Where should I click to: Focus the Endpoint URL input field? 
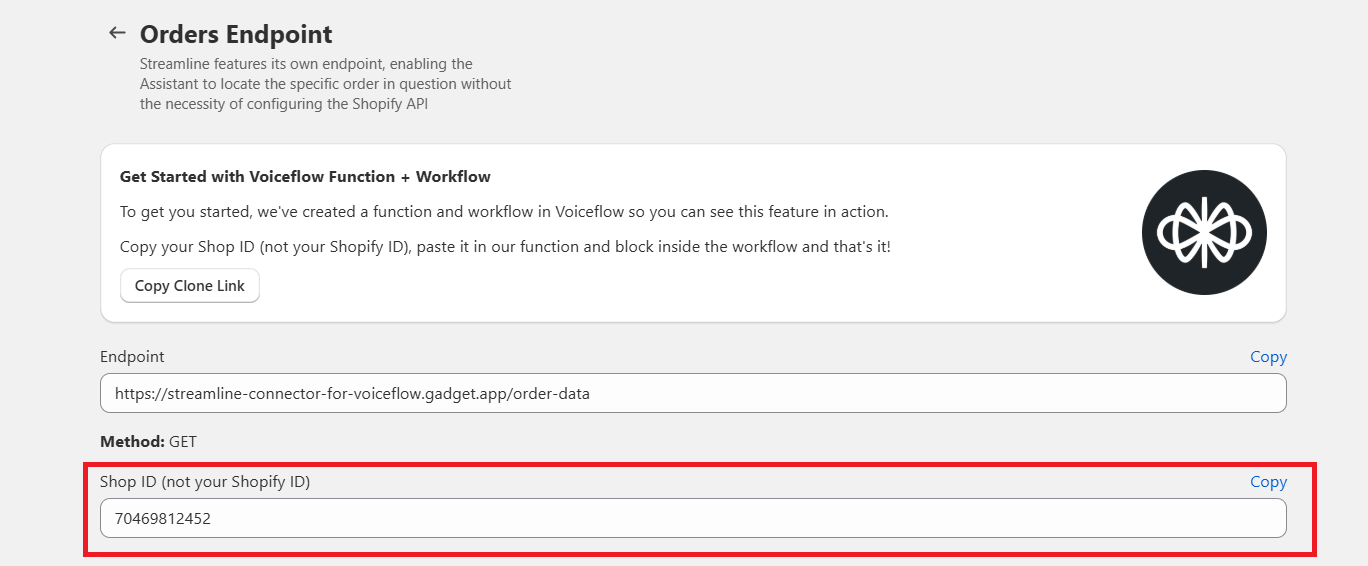pos(693,393)
